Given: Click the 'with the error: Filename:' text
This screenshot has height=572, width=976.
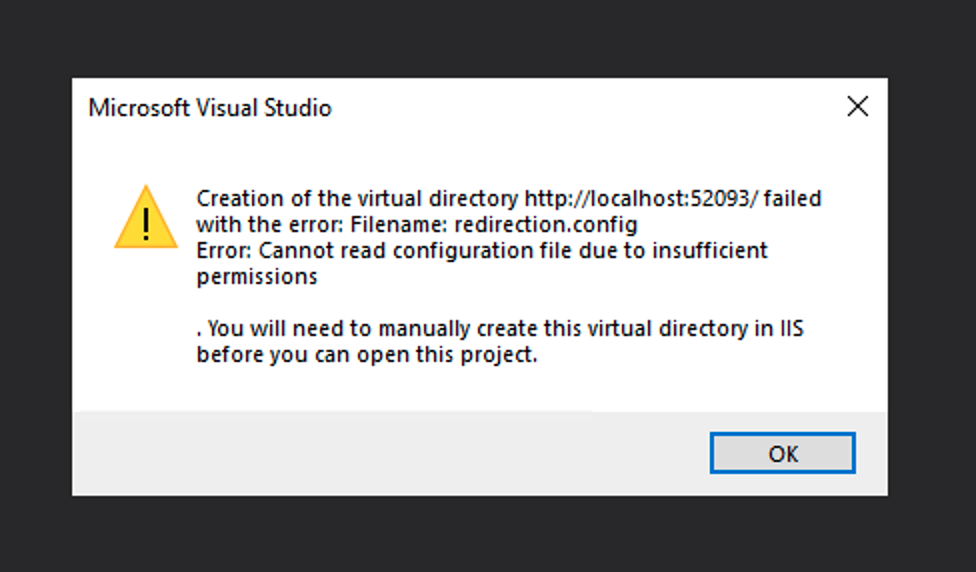Looking at the screenshot, I should (x=320, y=224).
